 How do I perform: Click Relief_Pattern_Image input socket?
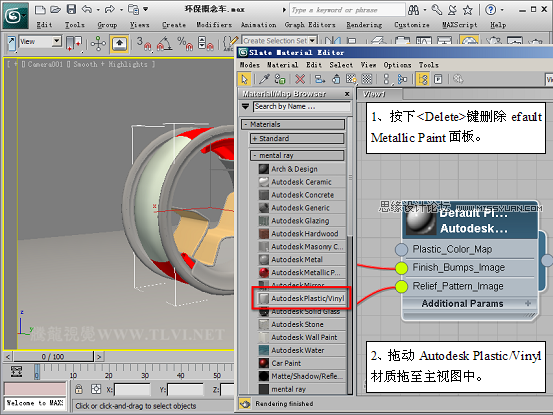[401, 286]
